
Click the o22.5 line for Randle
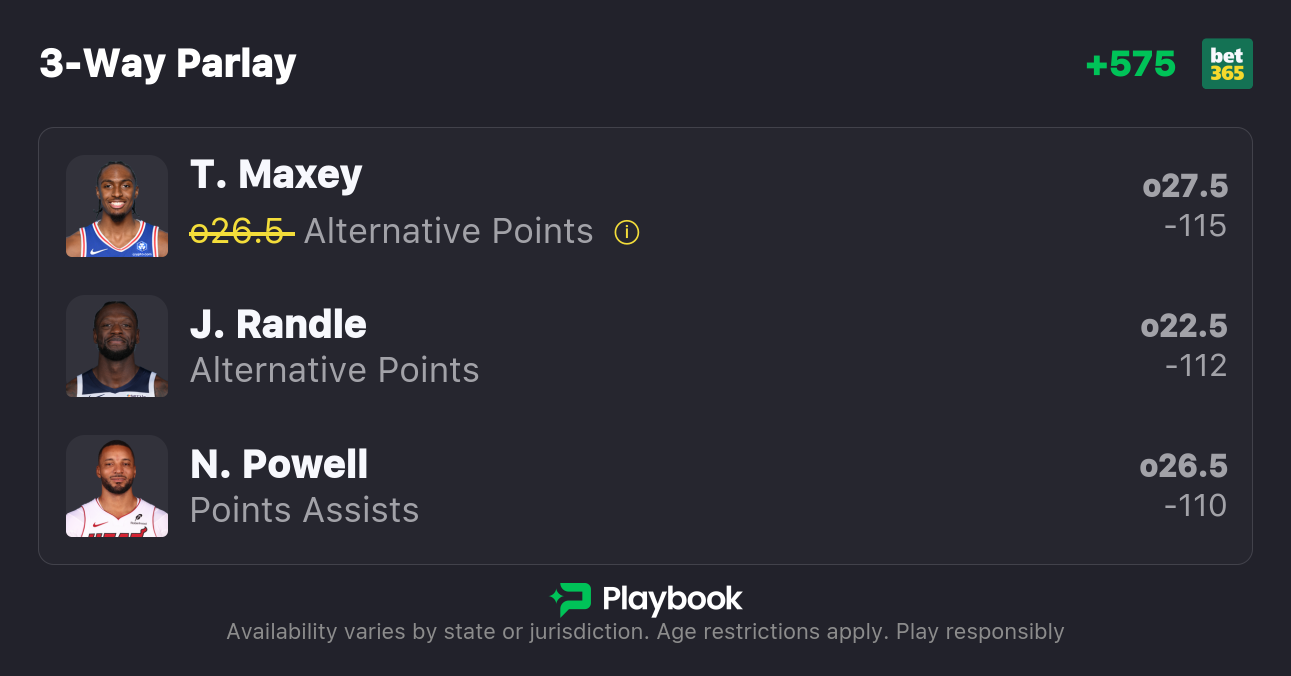pos(1184,326)
